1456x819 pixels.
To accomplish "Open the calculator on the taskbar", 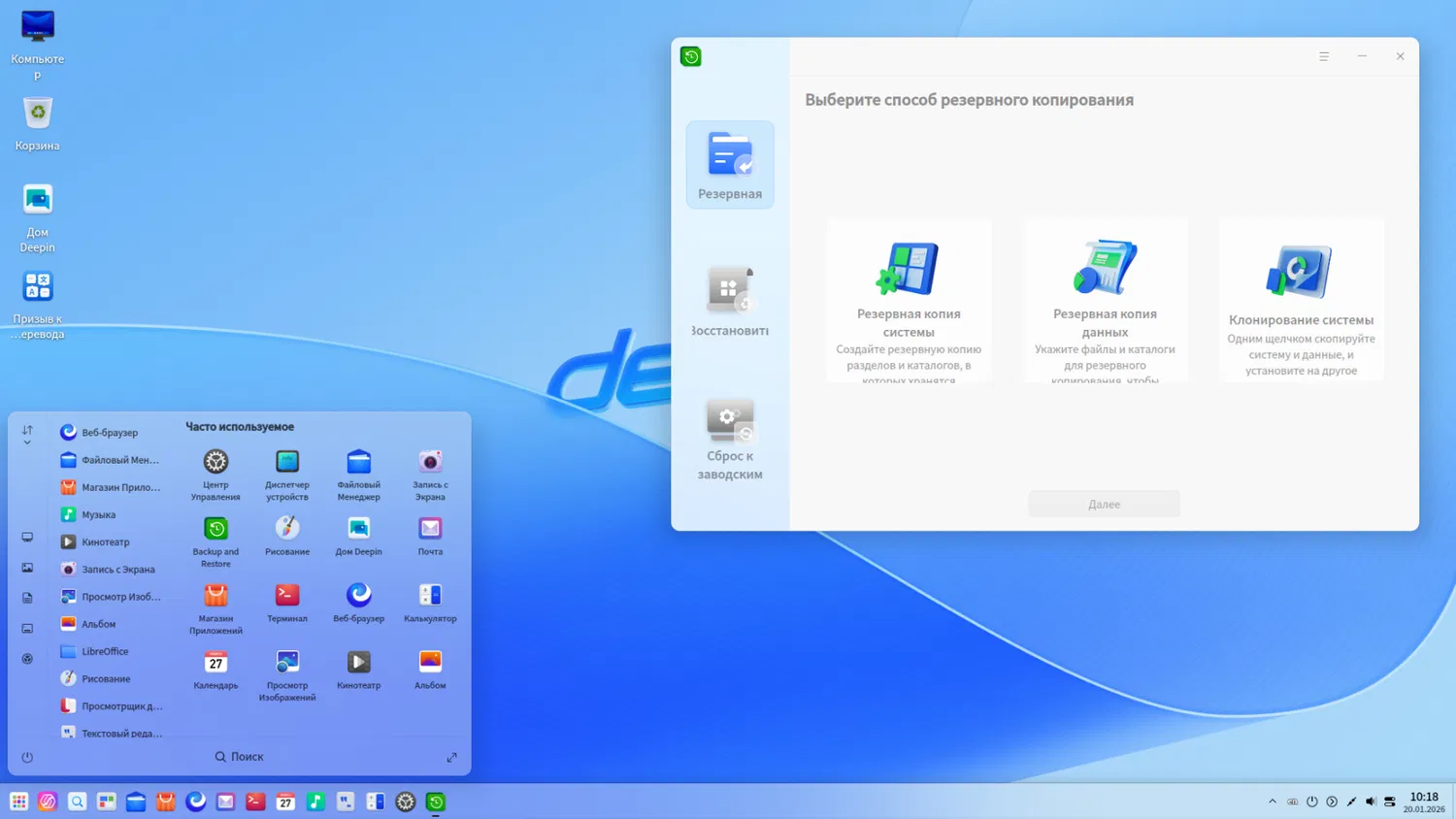I will 376,802.
